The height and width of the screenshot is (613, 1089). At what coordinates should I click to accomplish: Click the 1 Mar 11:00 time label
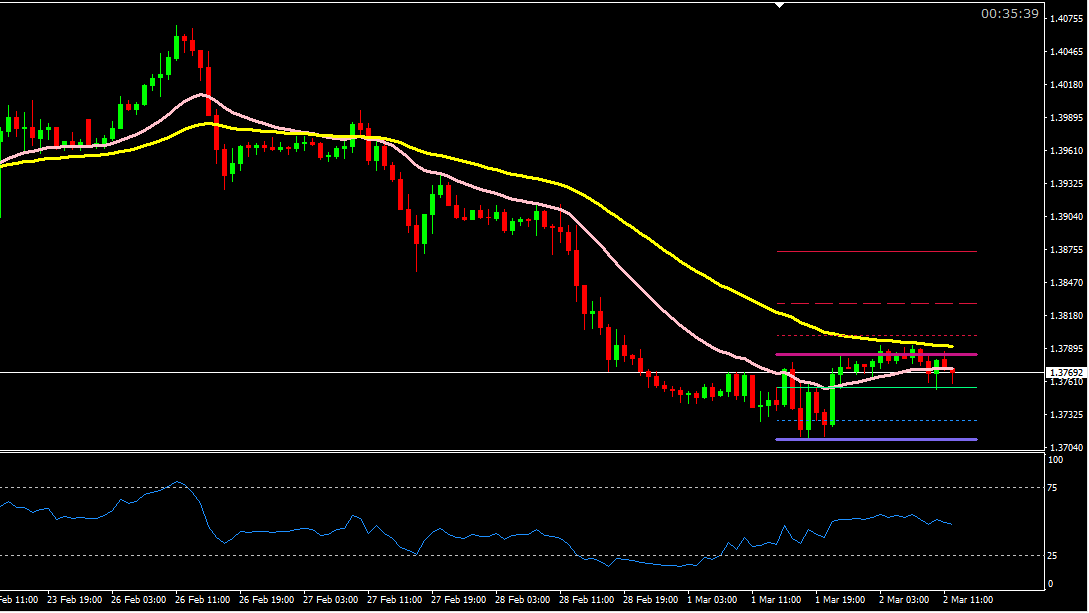776,600
